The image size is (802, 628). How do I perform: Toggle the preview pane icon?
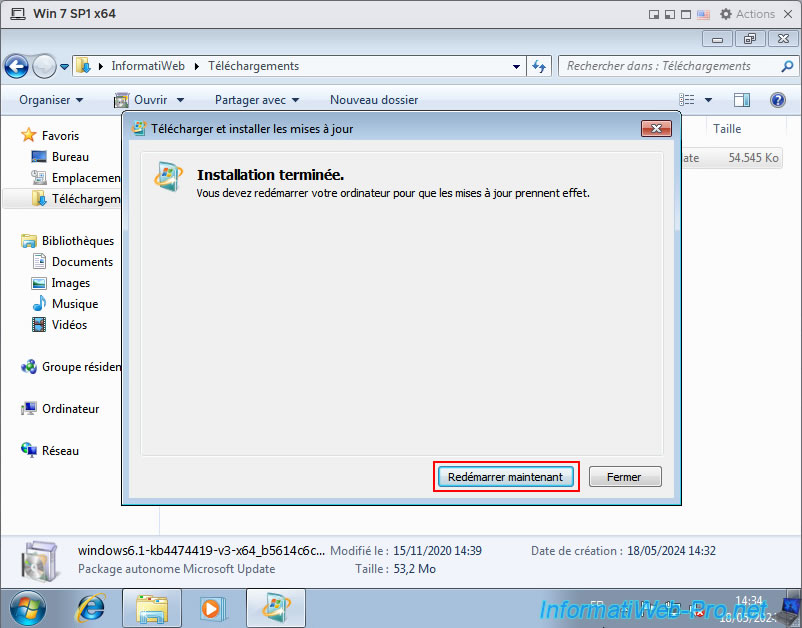pos(742,100)
